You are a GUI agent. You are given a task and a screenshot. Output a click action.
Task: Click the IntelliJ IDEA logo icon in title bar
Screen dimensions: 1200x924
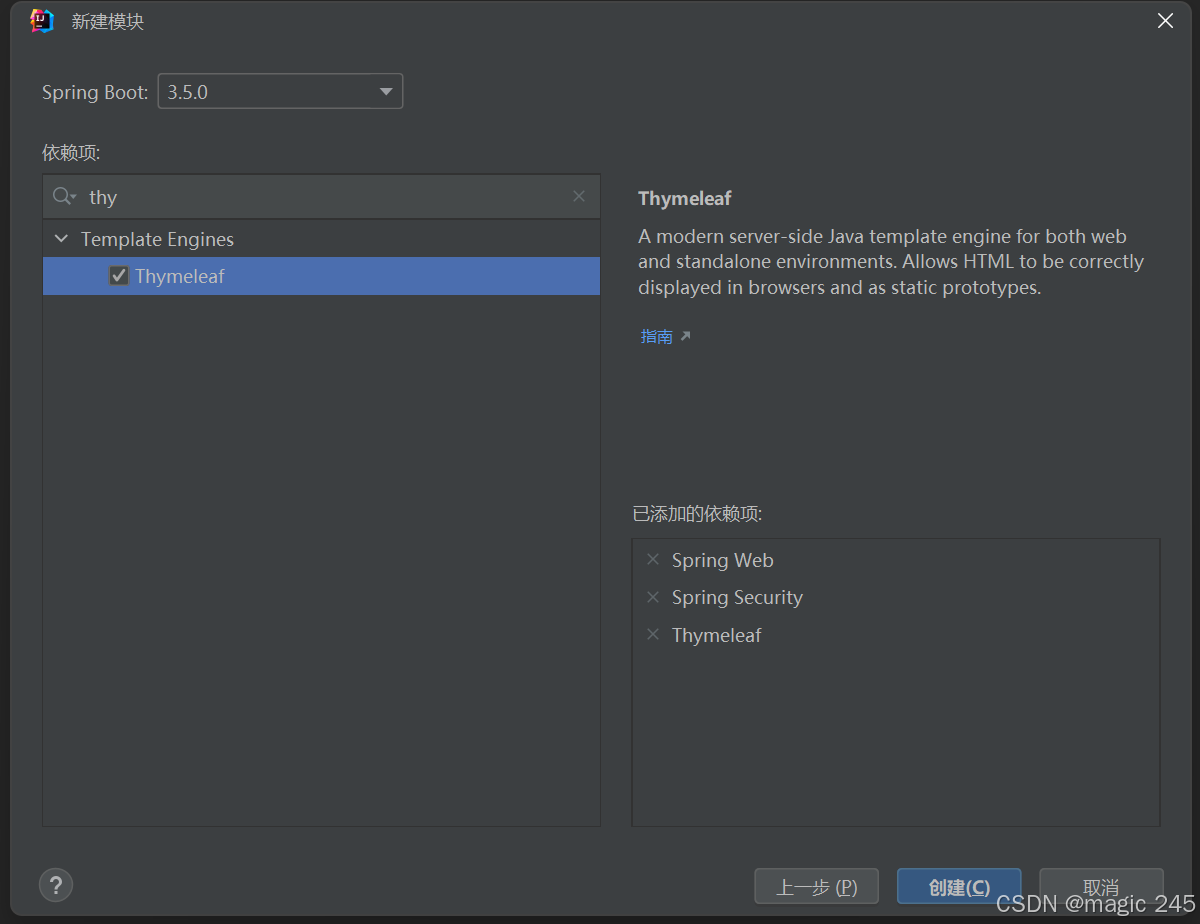click(42, 21)
